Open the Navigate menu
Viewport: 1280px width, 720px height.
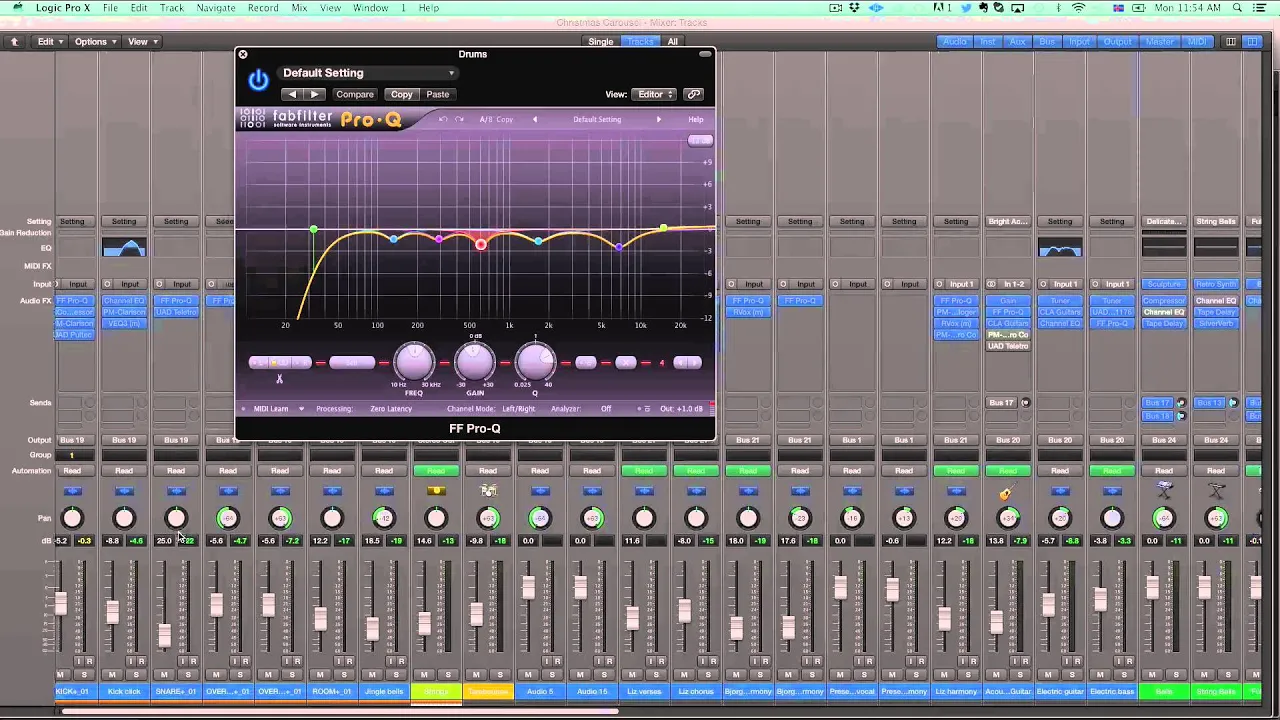(216, 8)
